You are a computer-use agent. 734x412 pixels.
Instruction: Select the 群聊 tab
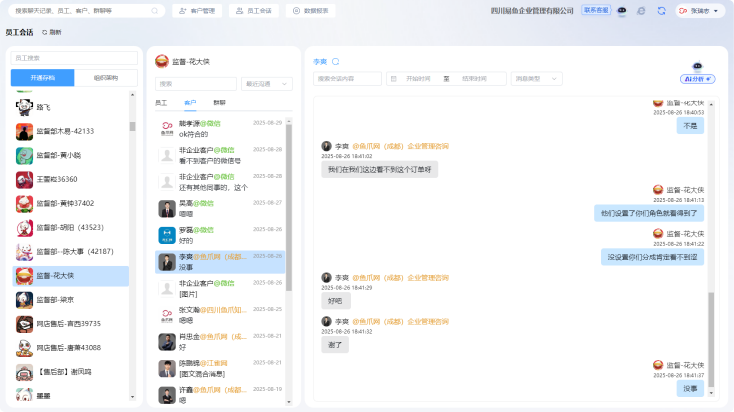pos(219,102)
